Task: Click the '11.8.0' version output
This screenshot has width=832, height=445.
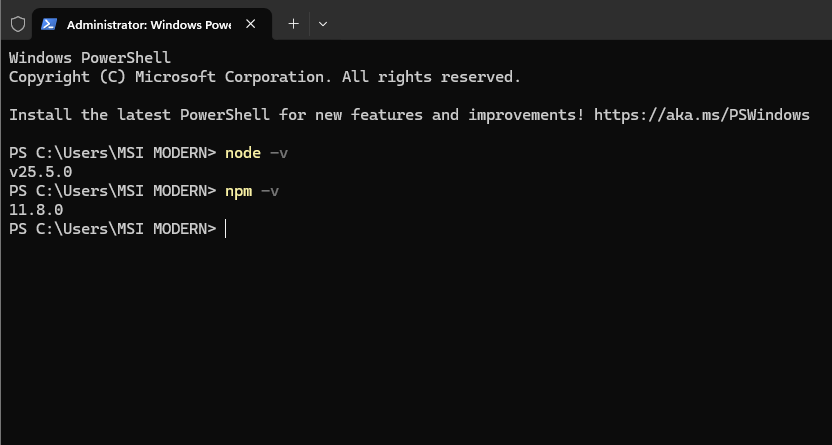Action: (x=36, y=210)
